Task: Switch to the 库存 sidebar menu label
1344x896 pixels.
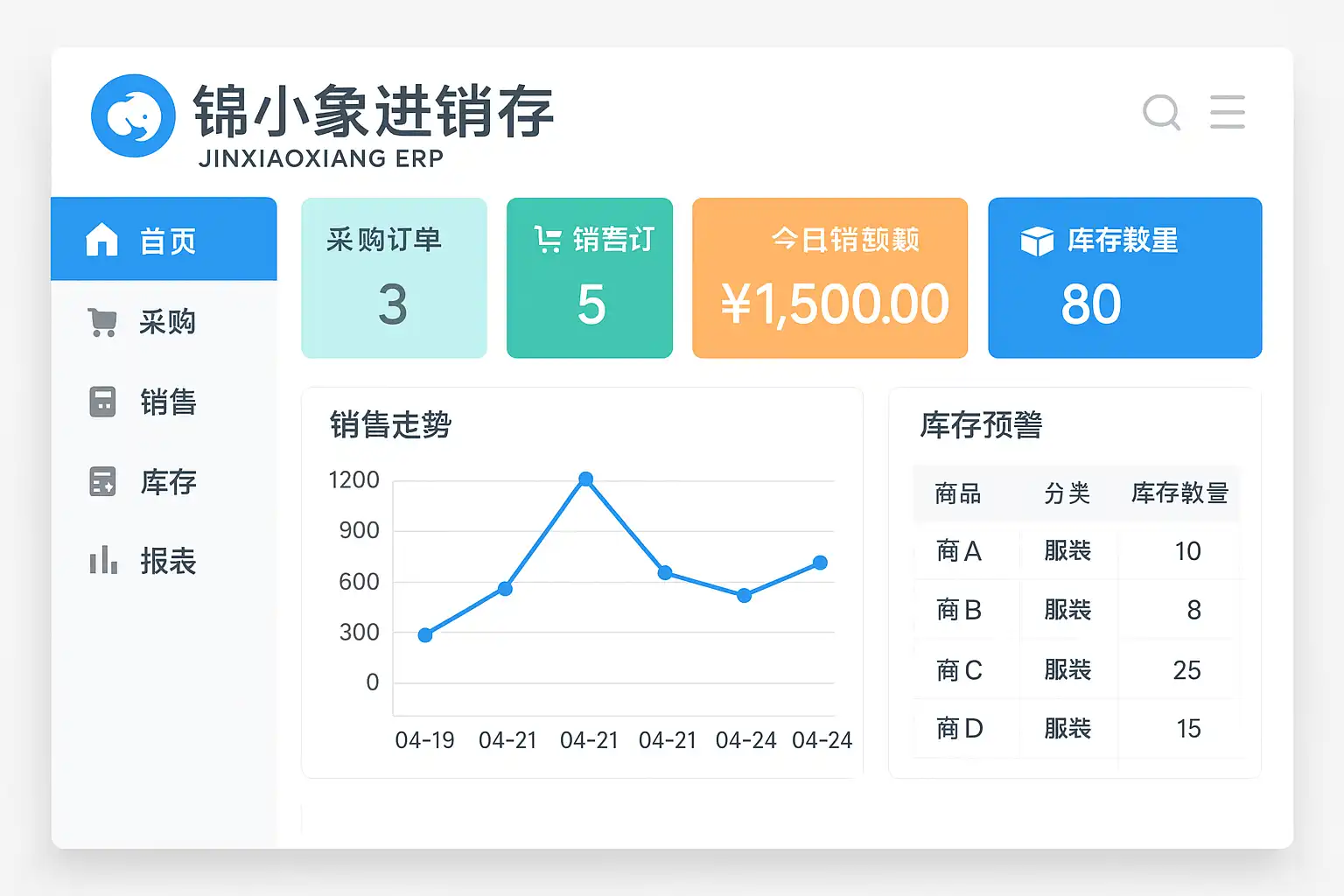Action: click(x=168, y=482)
